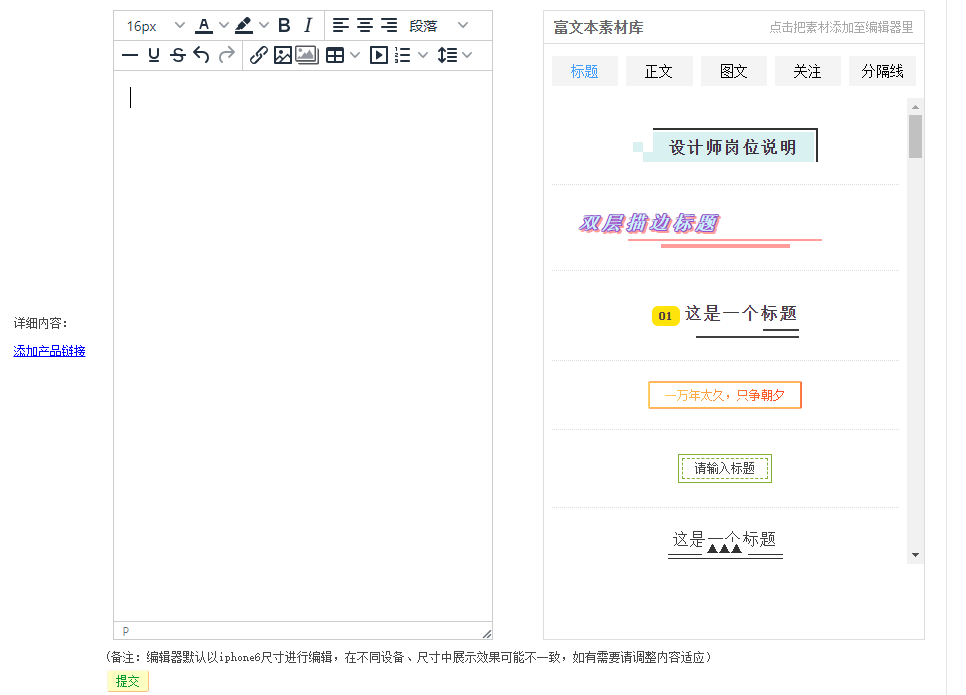Apply strikethrough to text
The width and height of the screenshot is (966, 695).
(x=178, y=55)
